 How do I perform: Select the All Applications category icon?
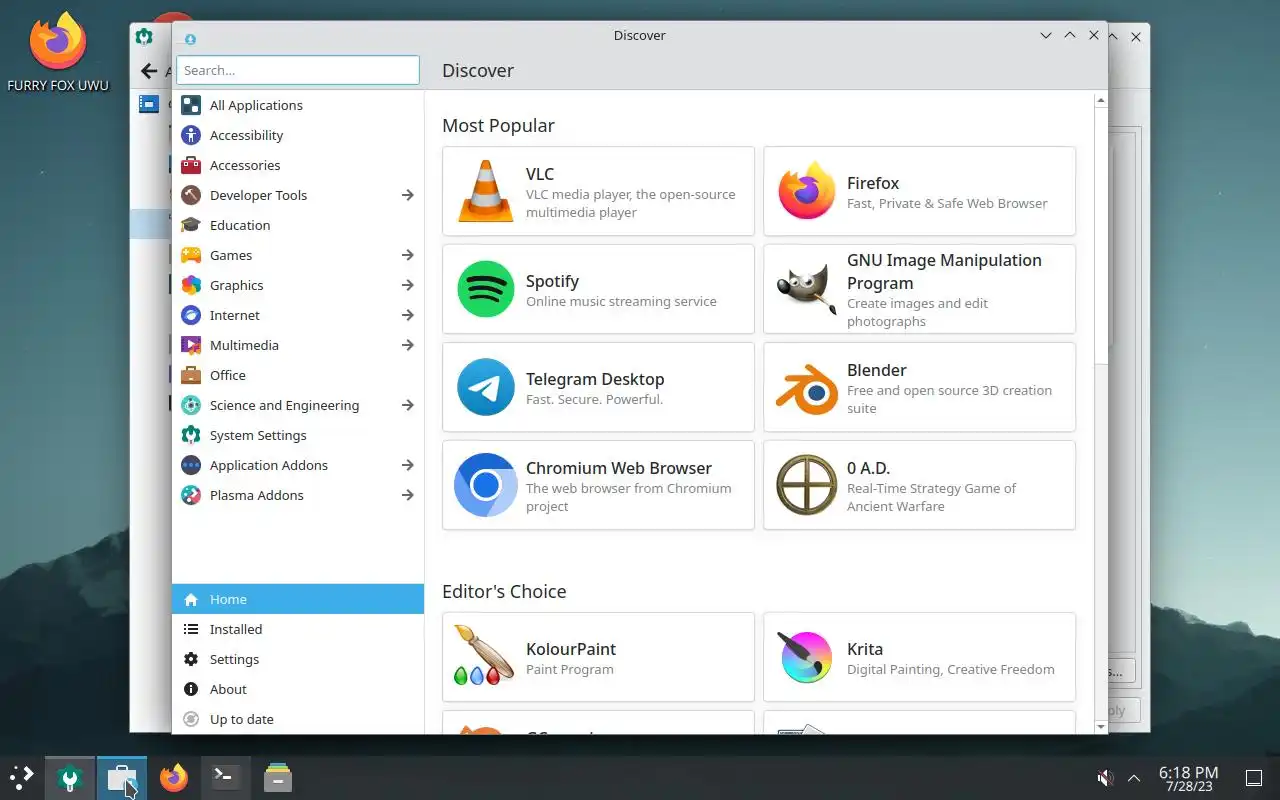pos(191,105)
